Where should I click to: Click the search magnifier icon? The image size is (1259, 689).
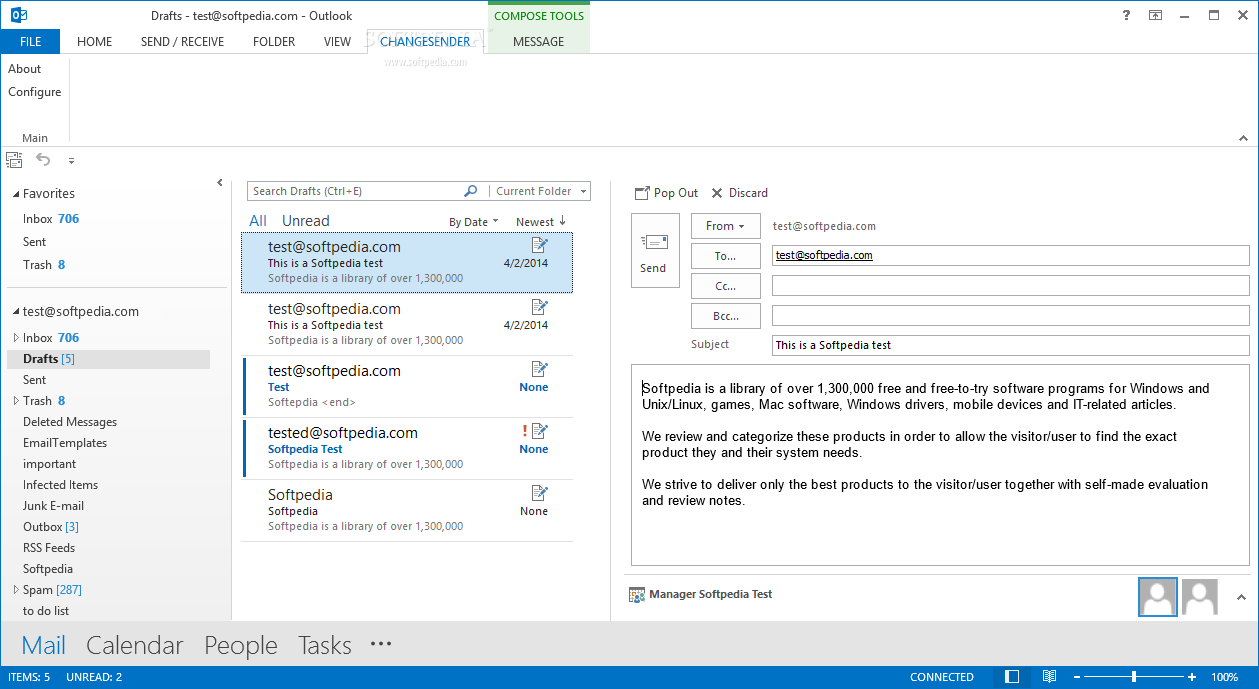pos(470,191)
